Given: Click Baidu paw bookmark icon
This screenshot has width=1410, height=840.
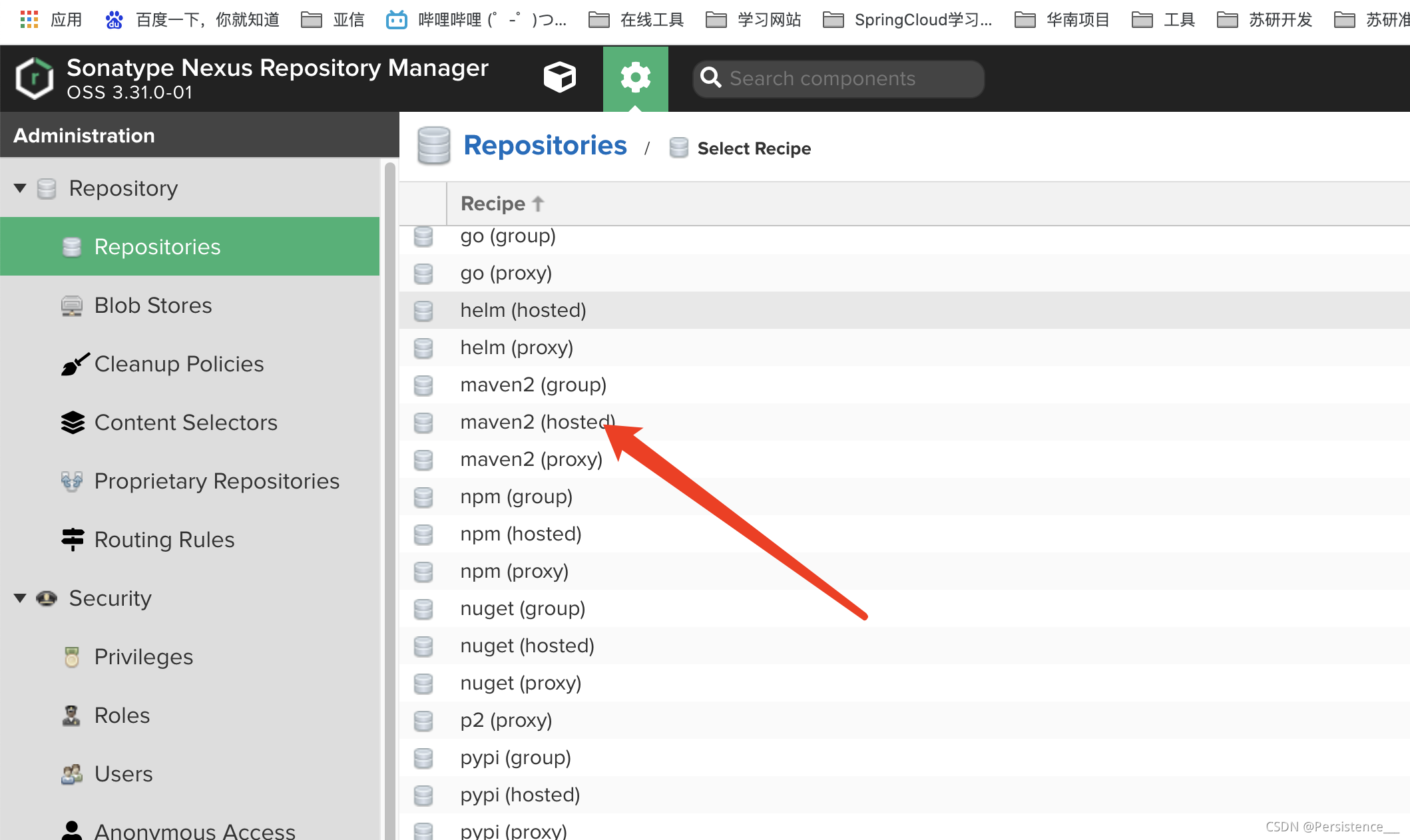Looking at the screenshot, I should (x=114, y=20).
